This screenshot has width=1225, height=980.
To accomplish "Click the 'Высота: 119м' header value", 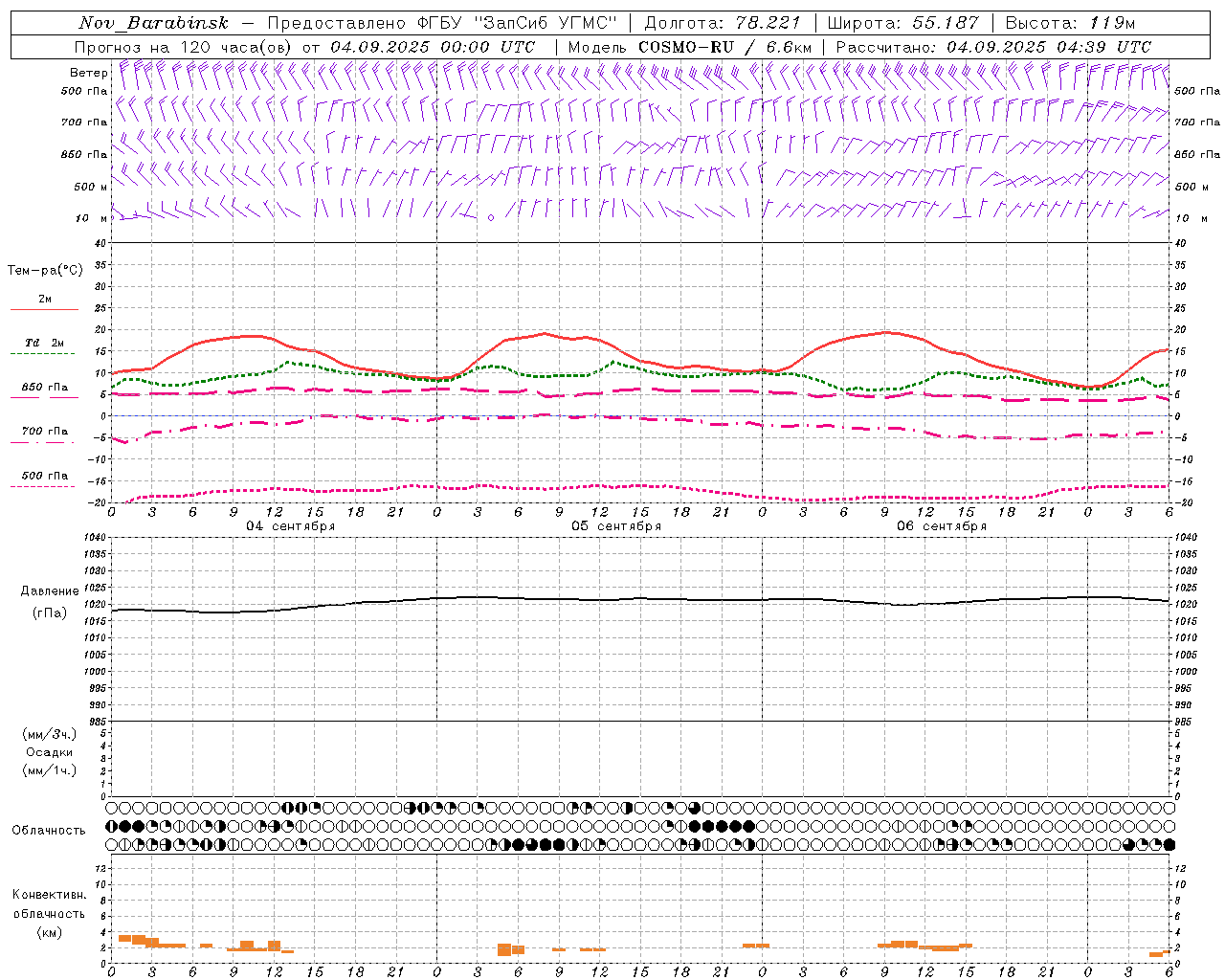I will [x=1070, y=23].
